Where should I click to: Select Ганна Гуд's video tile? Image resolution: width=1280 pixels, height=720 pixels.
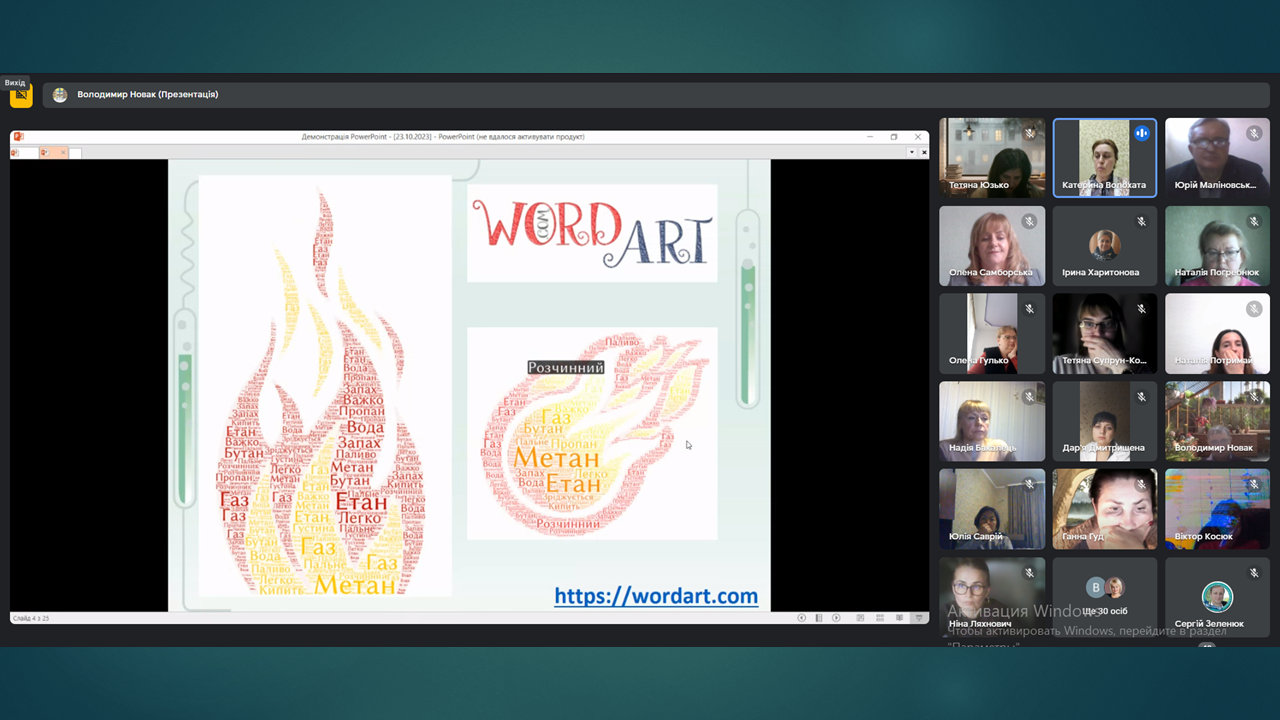pyautogui.click(x=1105, y=510)
